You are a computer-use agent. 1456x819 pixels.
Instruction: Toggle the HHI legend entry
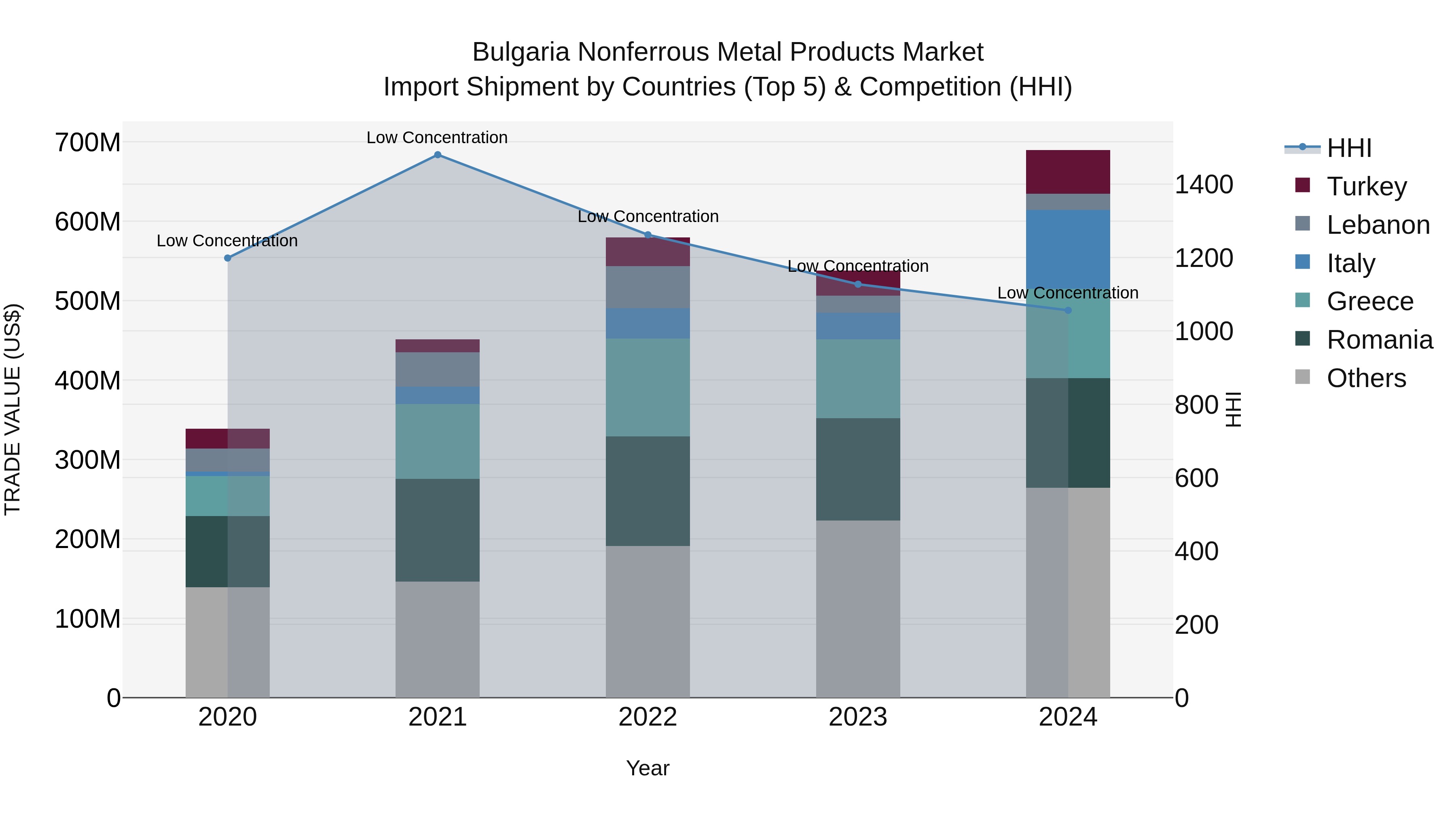(x=1328, y=148)
